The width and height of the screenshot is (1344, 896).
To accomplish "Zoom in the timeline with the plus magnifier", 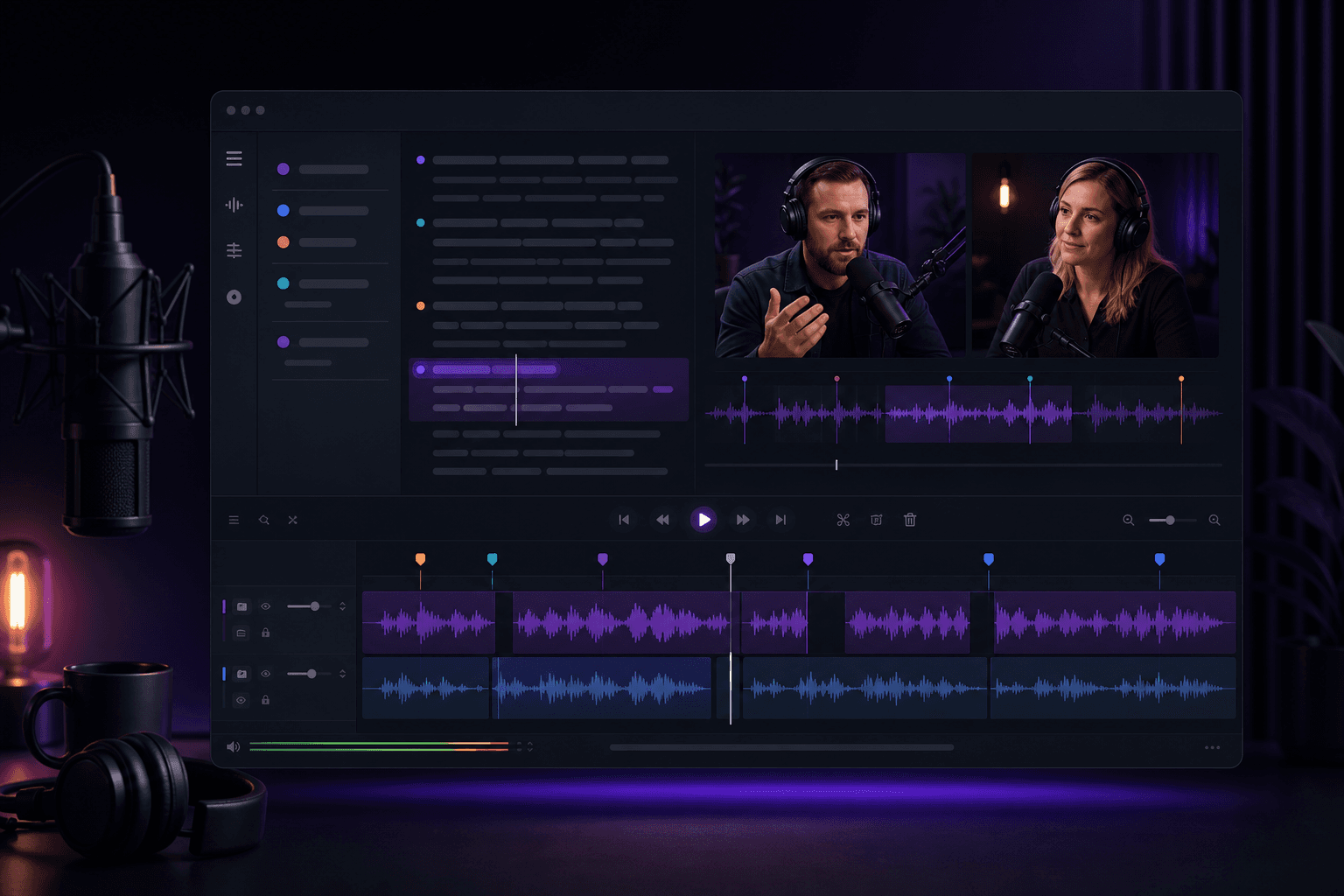I will pos(1214,520).
